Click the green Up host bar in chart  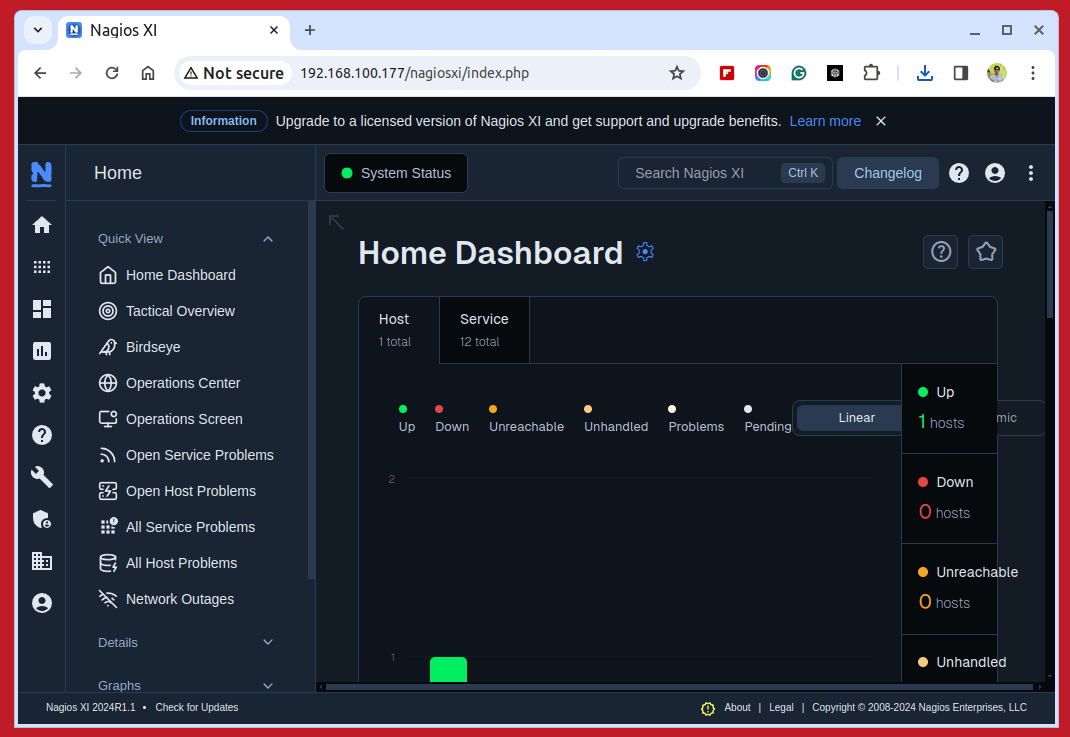pos(448,669)
